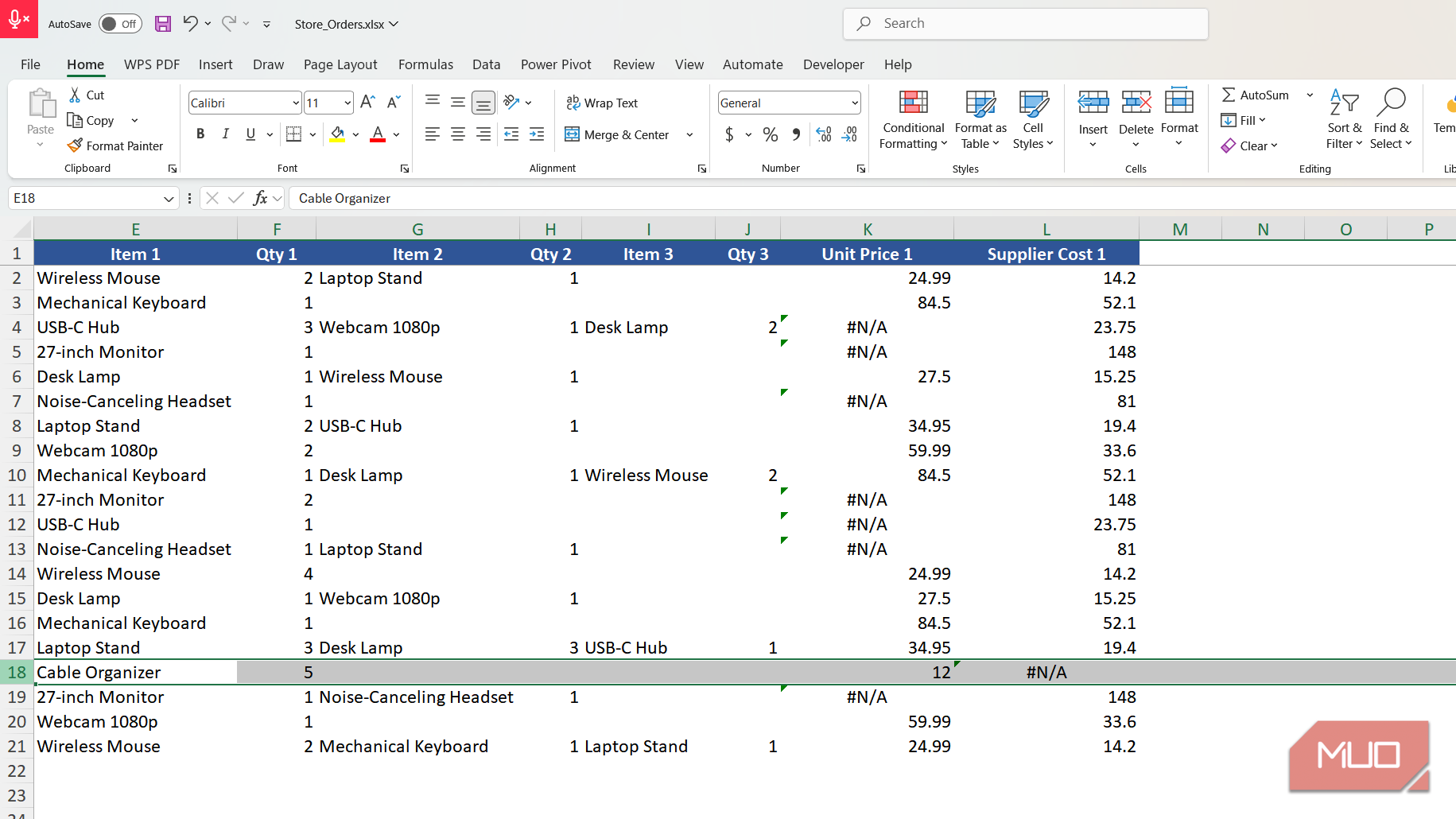This screenshot has height=819, width=1456.
Task: Click Increase Decimal icon
Action: (x=824, y=134)
